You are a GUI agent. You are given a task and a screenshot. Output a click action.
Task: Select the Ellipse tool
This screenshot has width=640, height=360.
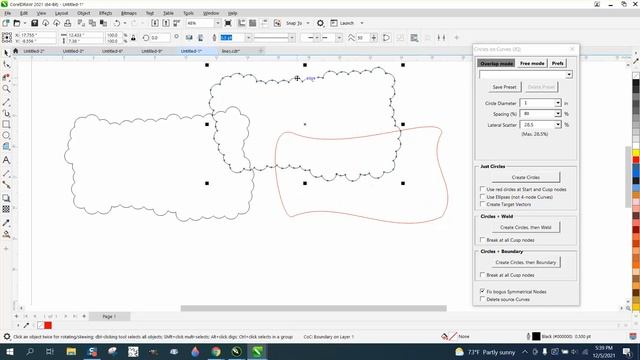click(x=6, y=136)
